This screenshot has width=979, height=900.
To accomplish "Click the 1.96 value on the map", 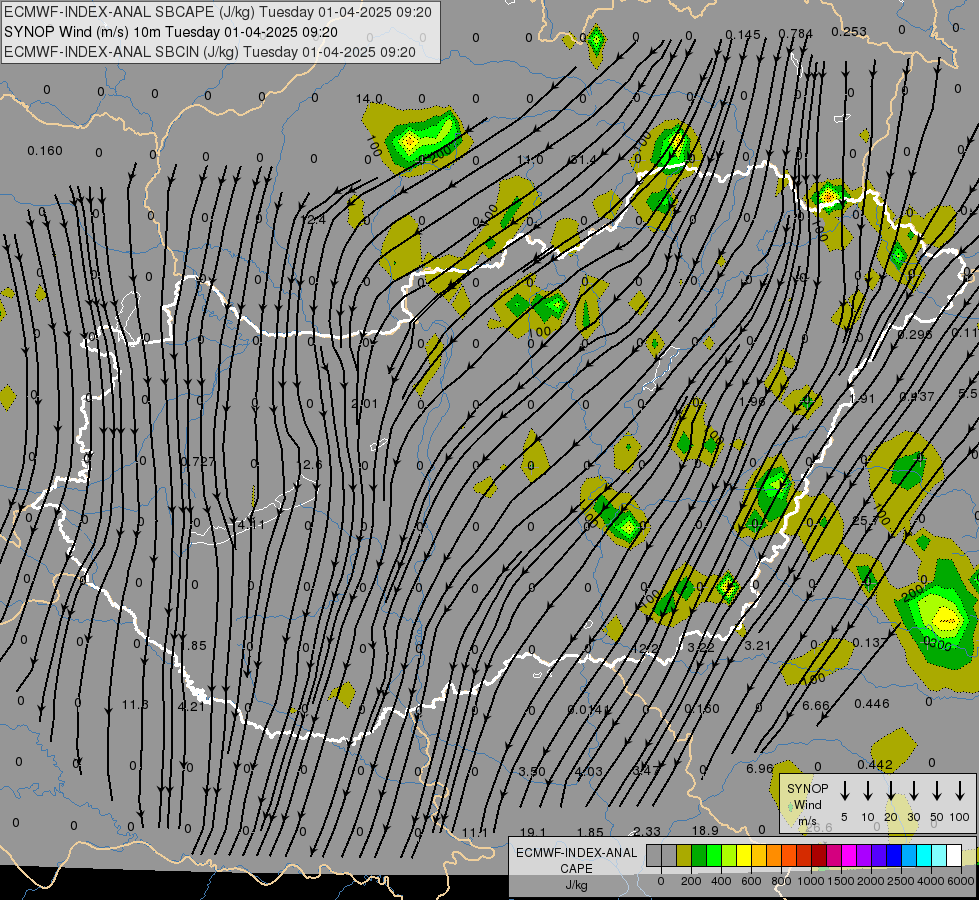I will point(752,401).
